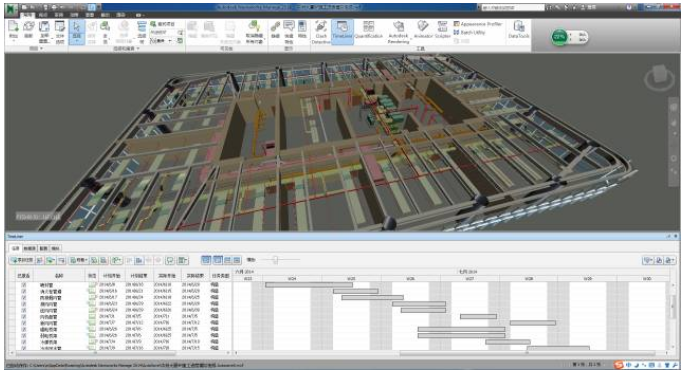Open the Auto-Add Tasks dropdown in TimeLiner
Viewport: 692px width, 372px height.
[x=51, y=260]
